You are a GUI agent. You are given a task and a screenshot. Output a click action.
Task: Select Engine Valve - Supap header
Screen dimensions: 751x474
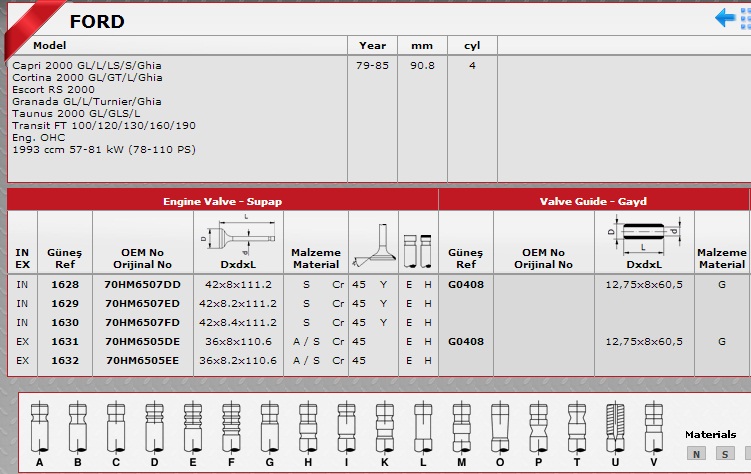click(x=223, y=201)
